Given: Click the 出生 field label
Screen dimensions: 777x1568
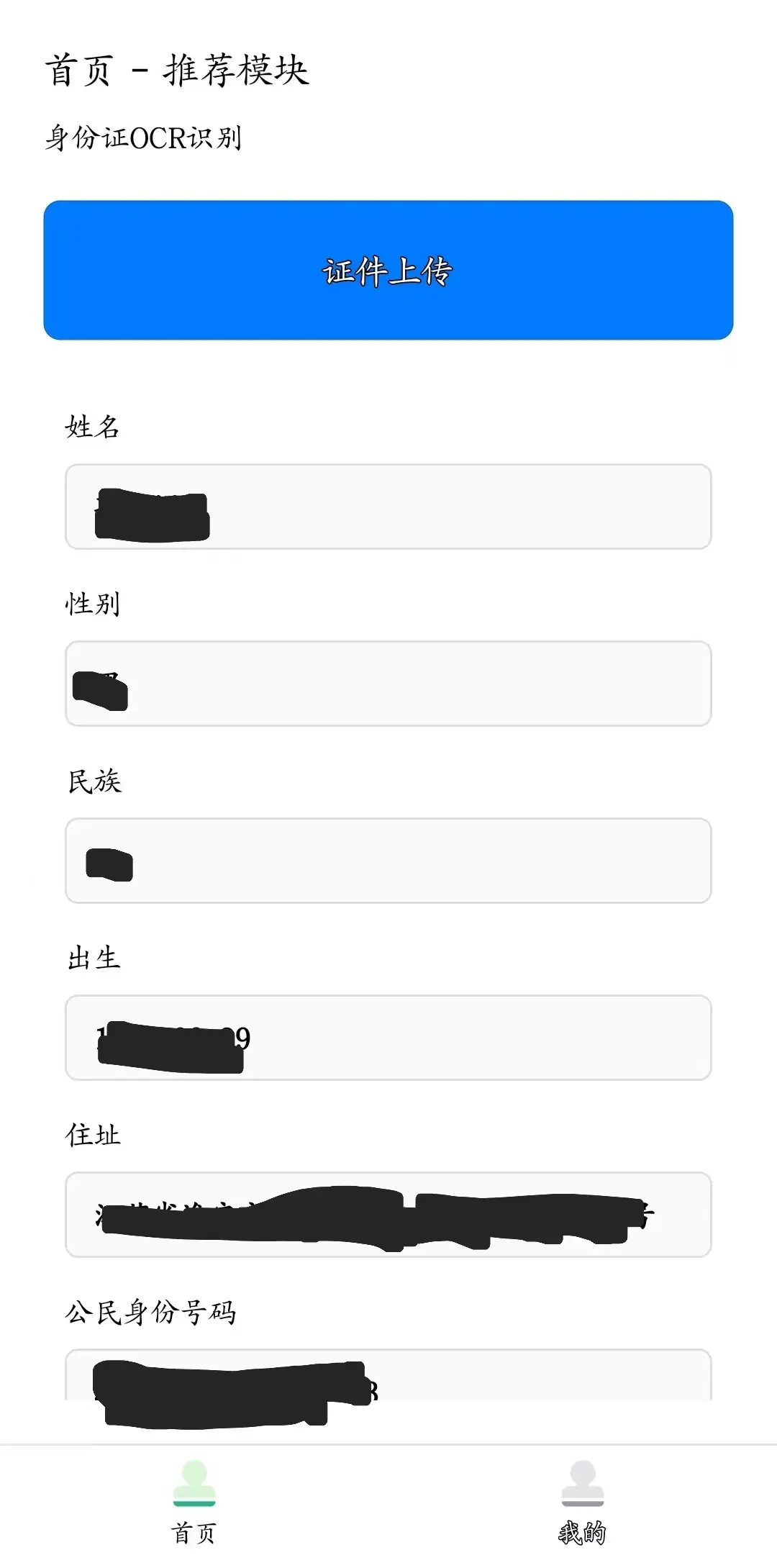Looking at the screenshot, I should click(x=94, y=958).
